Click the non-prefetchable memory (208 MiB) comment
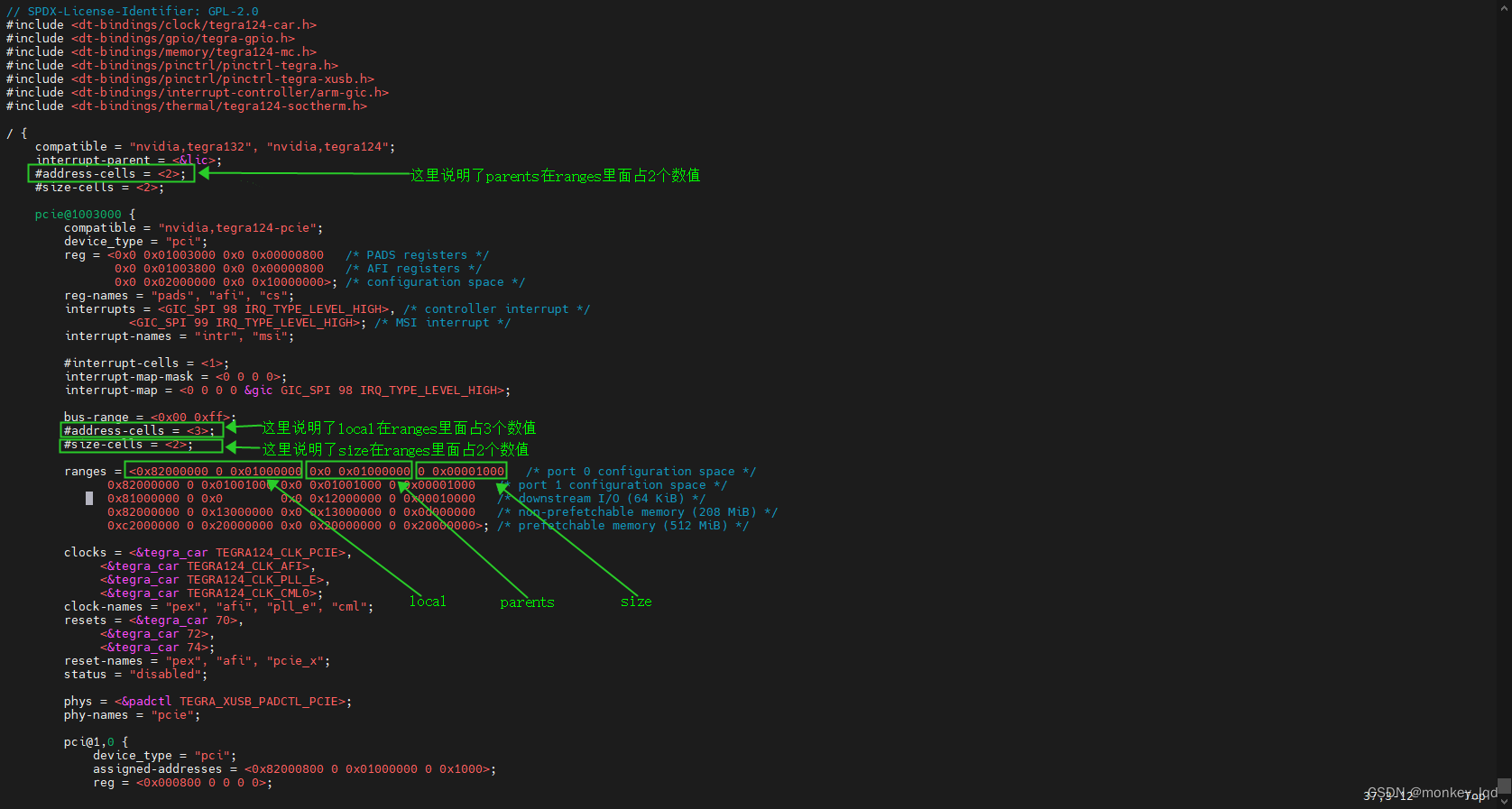Image resolution: width=1512 pixels, height=809 pixels. [637, 512]
